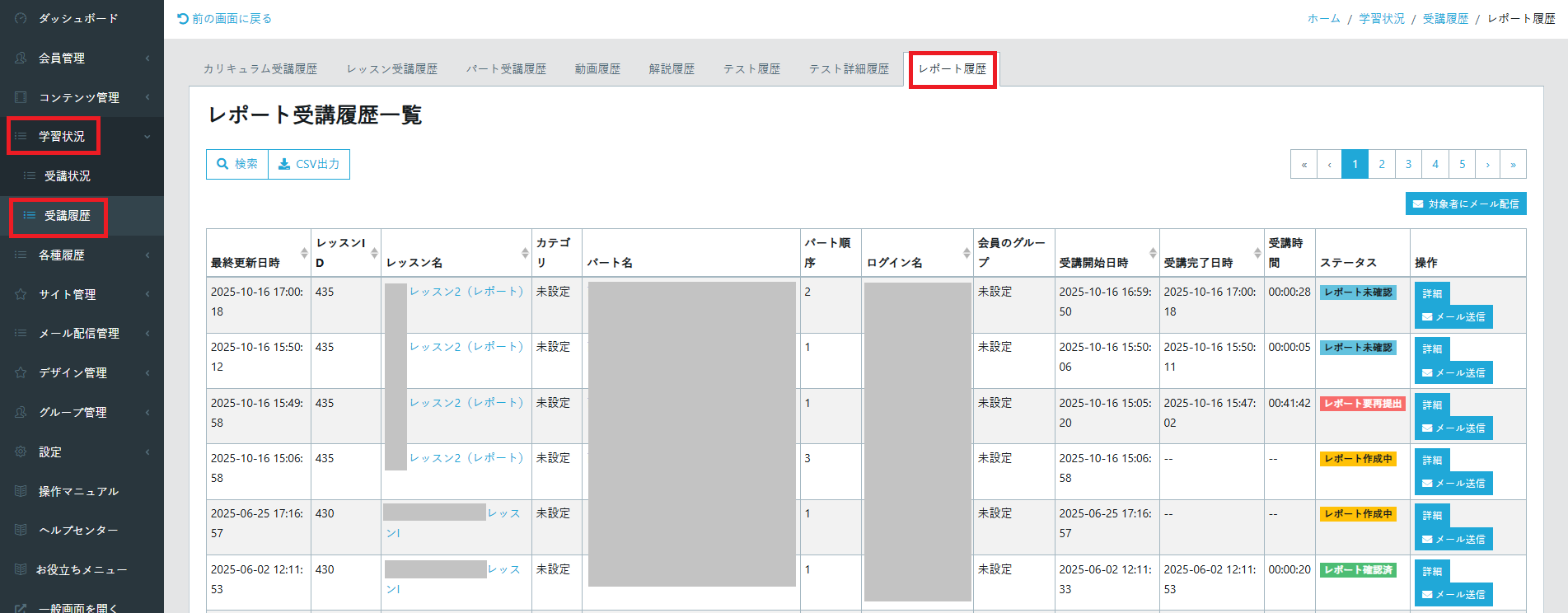Go to page 3 in pagination
Image resolution: width=1568 pixels, height=613 pixels.
(x=1408, y=164)
